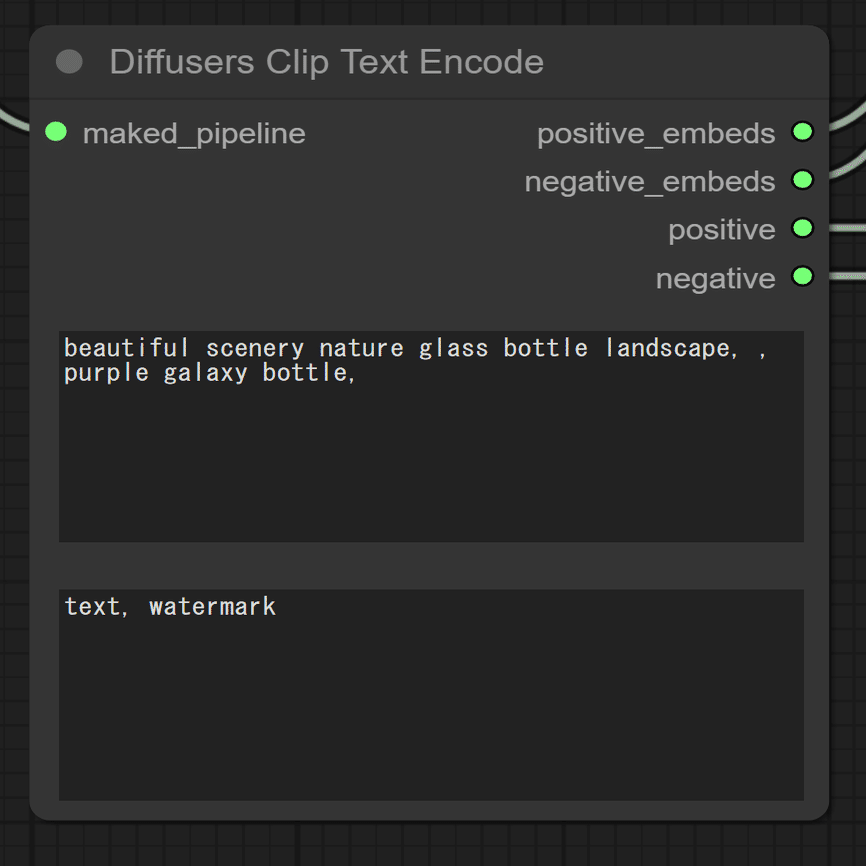
Task: Click the wire leaving the negative output
Action: pos(848,276)
